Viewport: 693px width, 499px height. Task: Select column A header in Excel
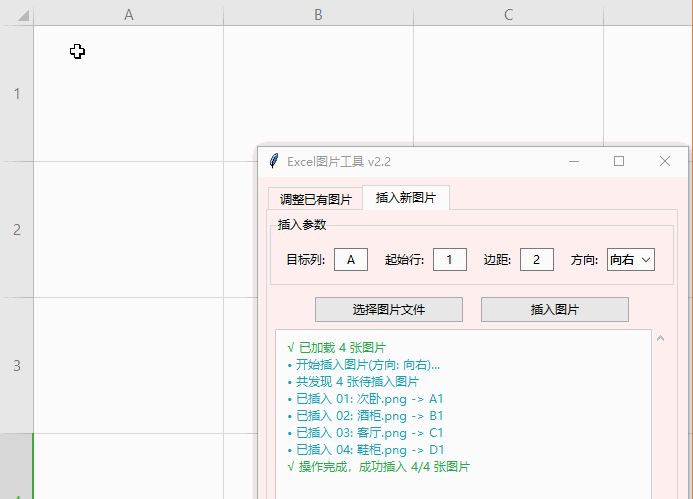click(x=129, y=15)
